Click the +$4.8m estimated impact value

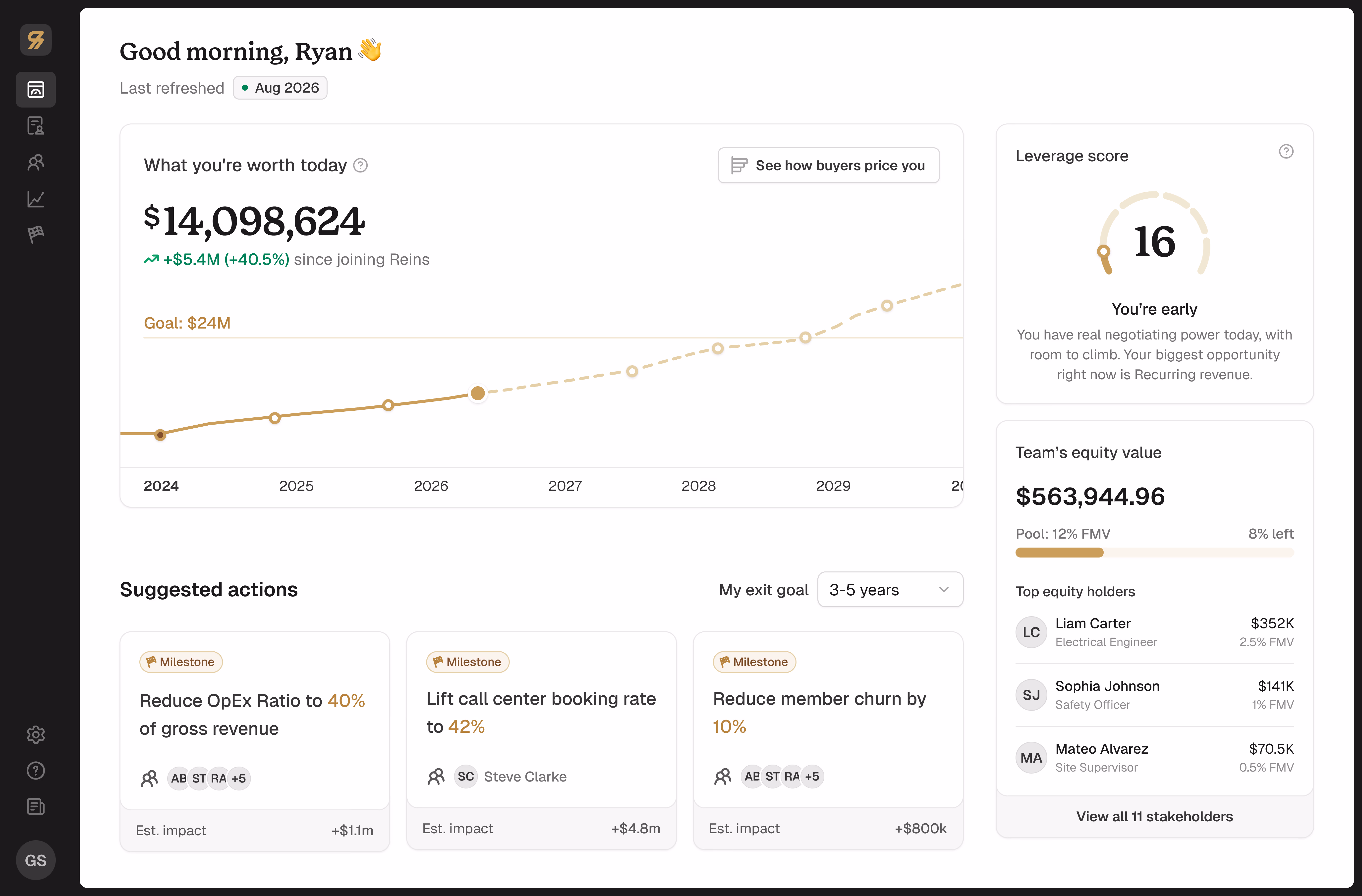point(636,829)
